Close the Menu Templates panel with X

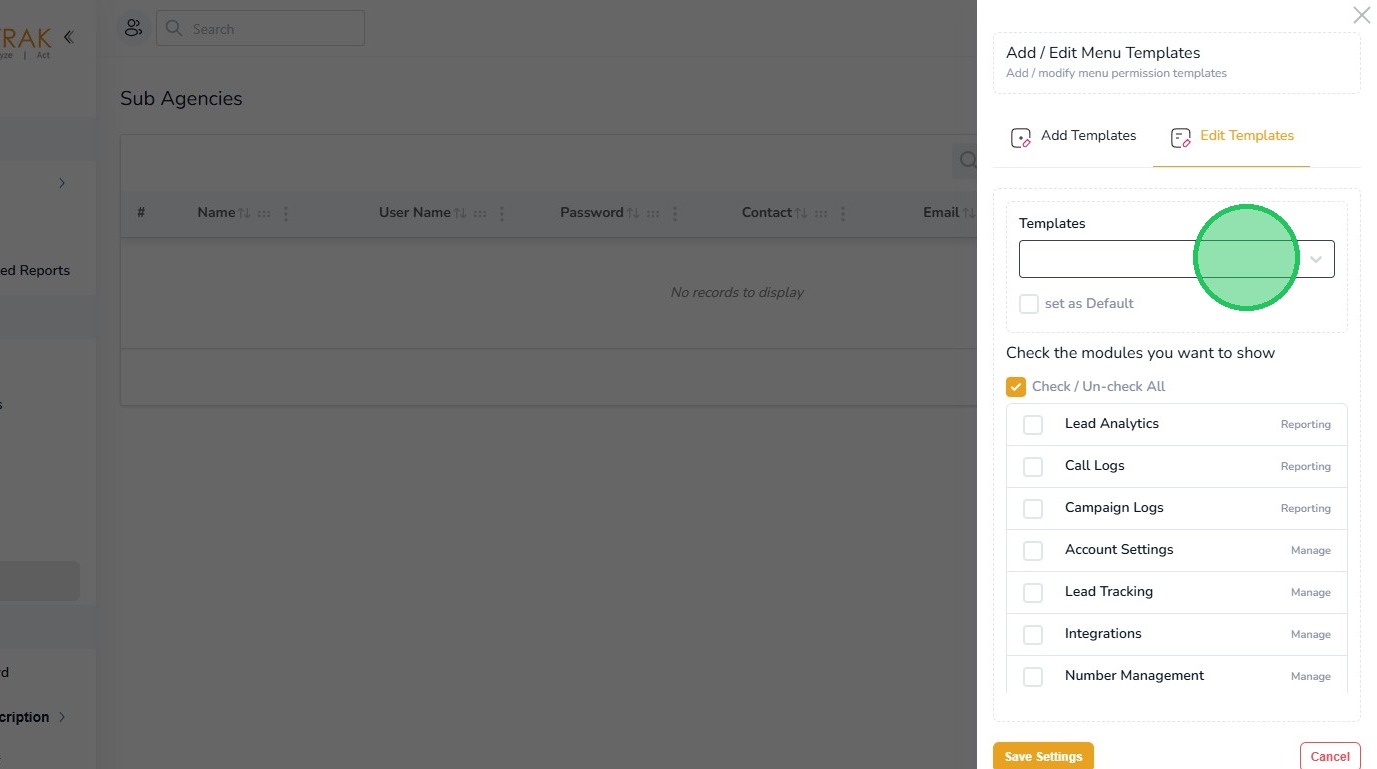1361,15
